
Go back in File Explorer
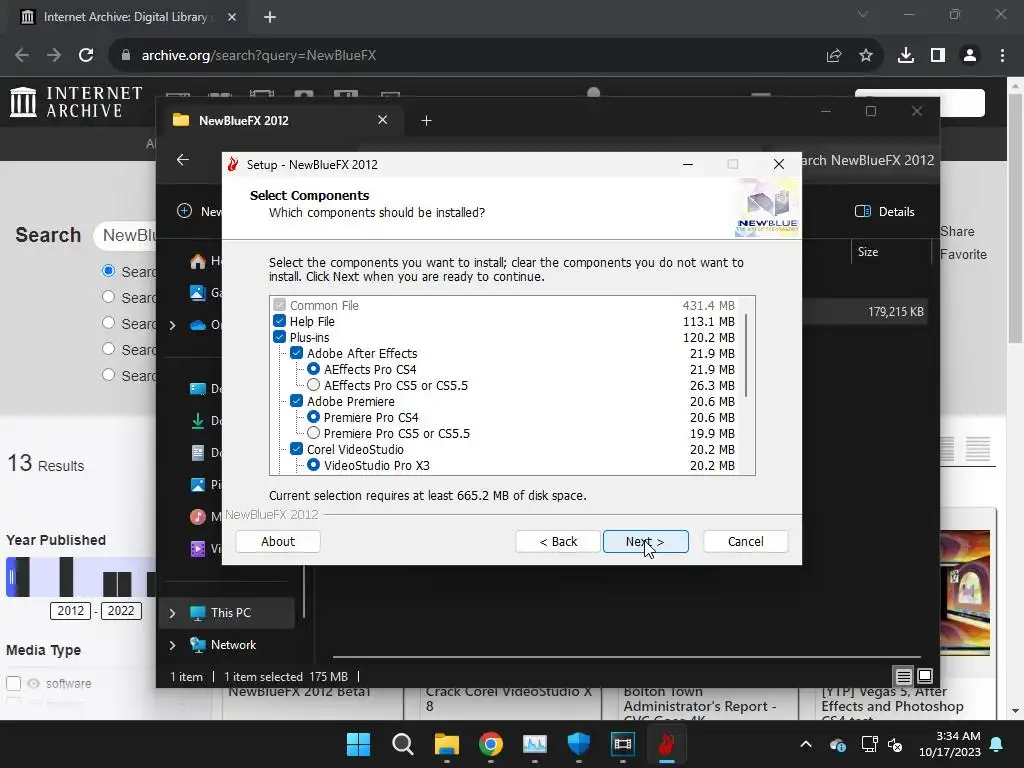pos(183,159)
